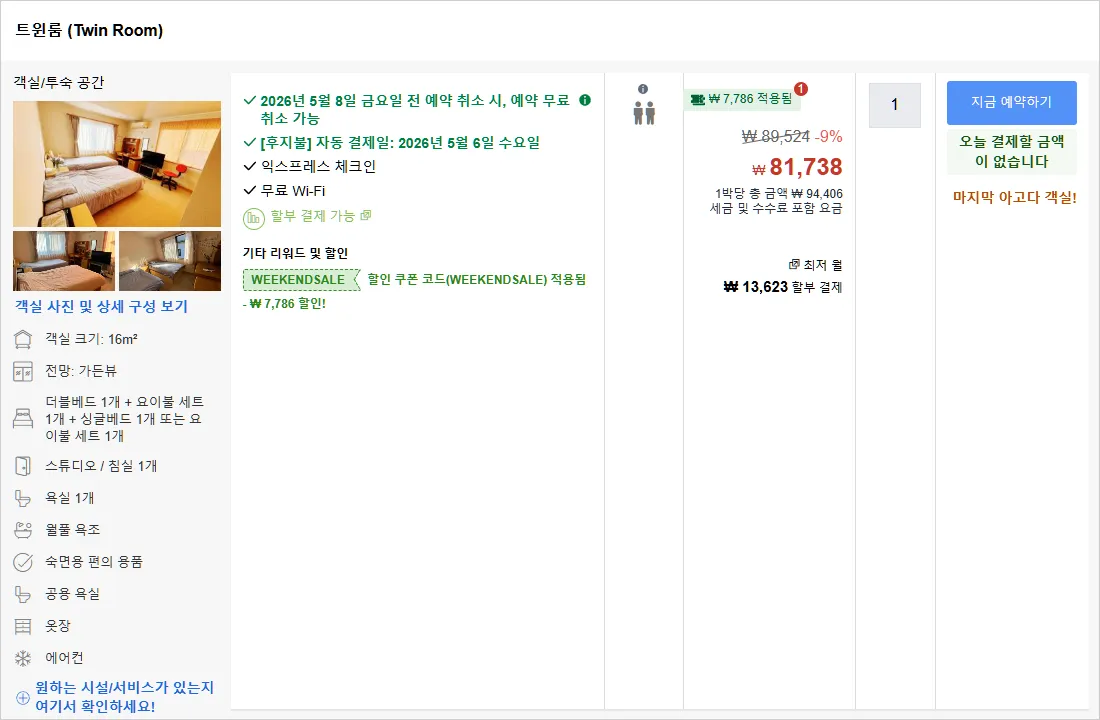Screen dimensions: 1100x720
Task: Open the room quantity selector showing 1
Action: pos(894,105)
